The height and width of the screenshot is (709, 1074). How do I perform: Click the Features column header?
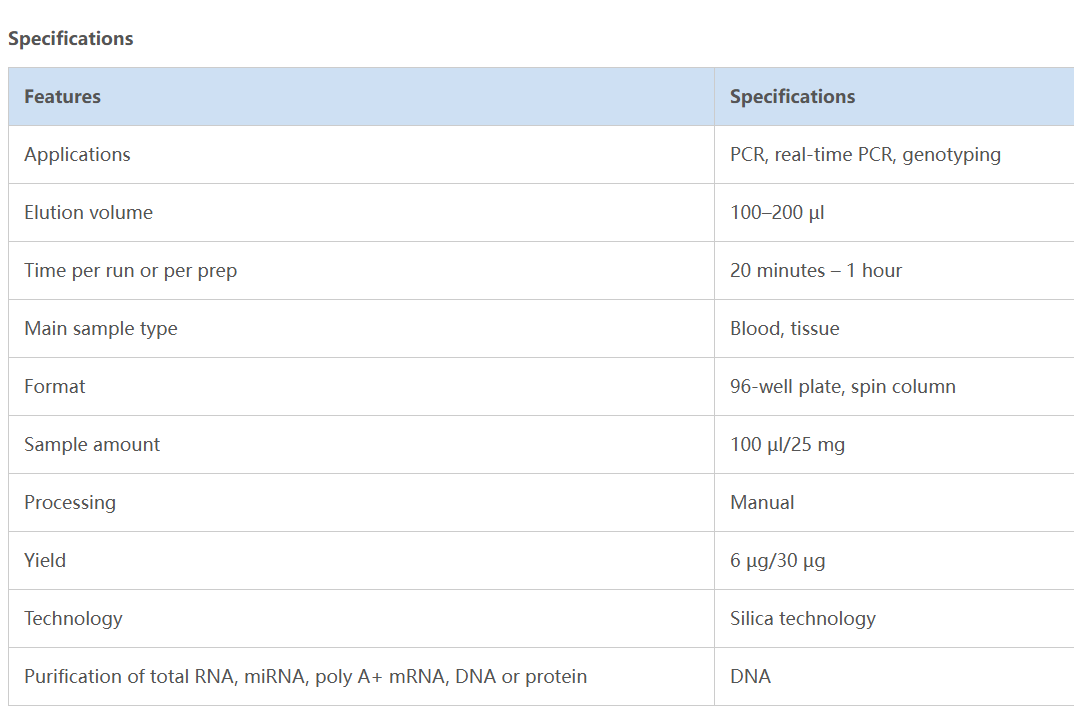click(x=62, y=97)
